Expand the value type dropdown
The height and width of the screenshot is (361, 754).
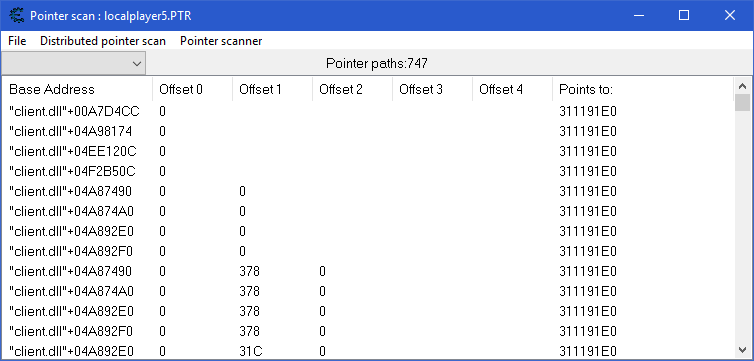pos(73,63)
